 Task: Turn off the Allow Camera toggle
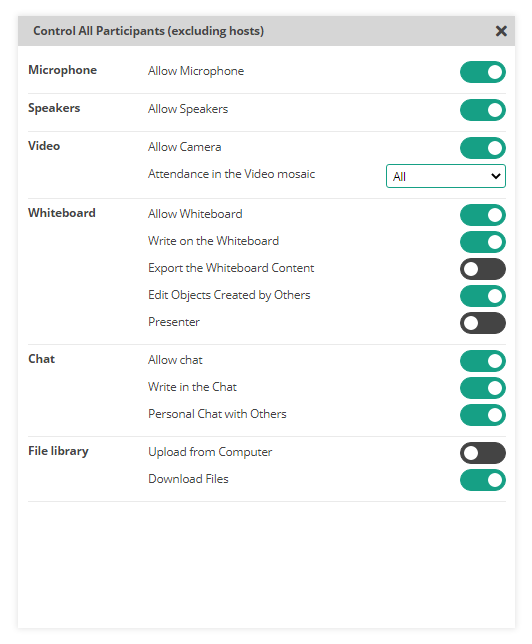pyautogui.click(x=483, y=148)
